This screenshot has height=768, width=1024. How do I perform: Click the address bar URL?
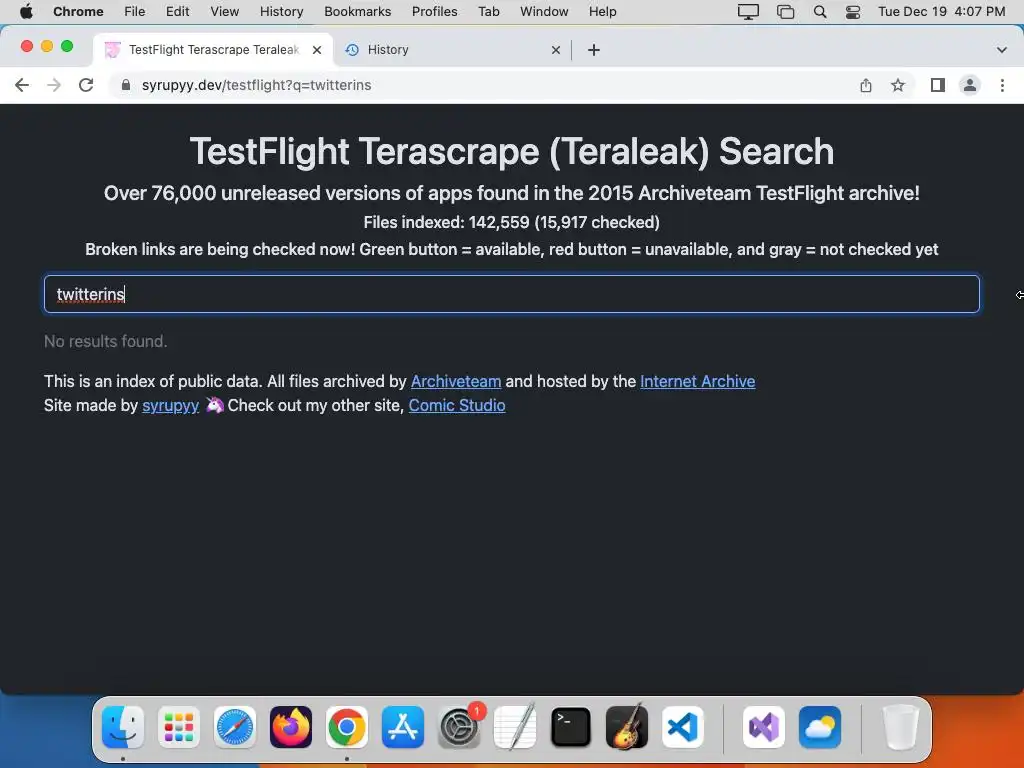click(x=256, y=85)
